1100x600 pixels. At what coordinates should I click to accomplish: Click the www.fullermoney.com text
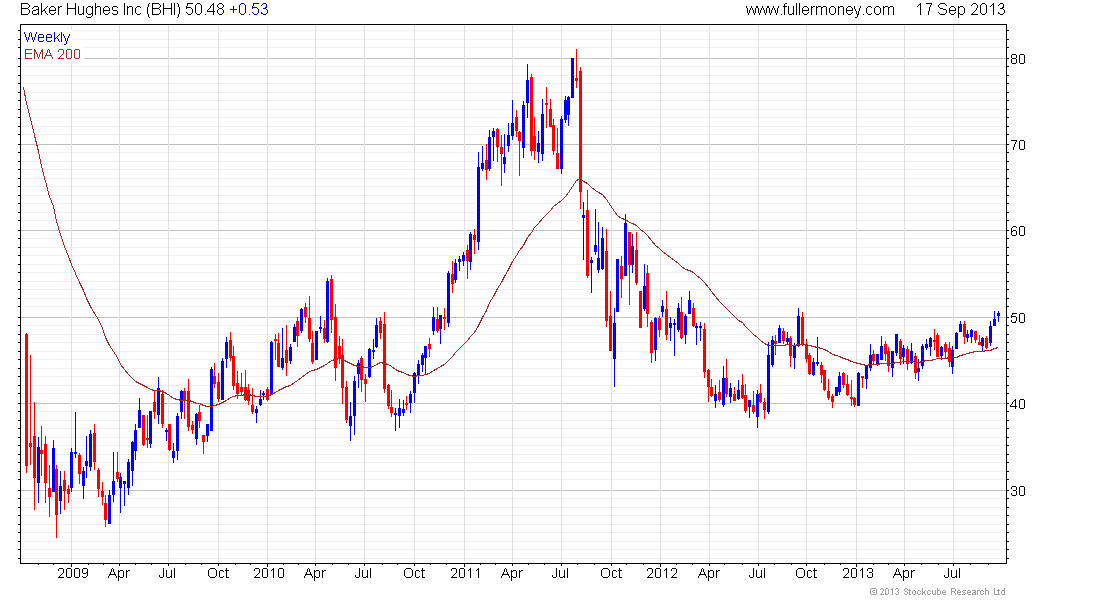click(819, 10)
